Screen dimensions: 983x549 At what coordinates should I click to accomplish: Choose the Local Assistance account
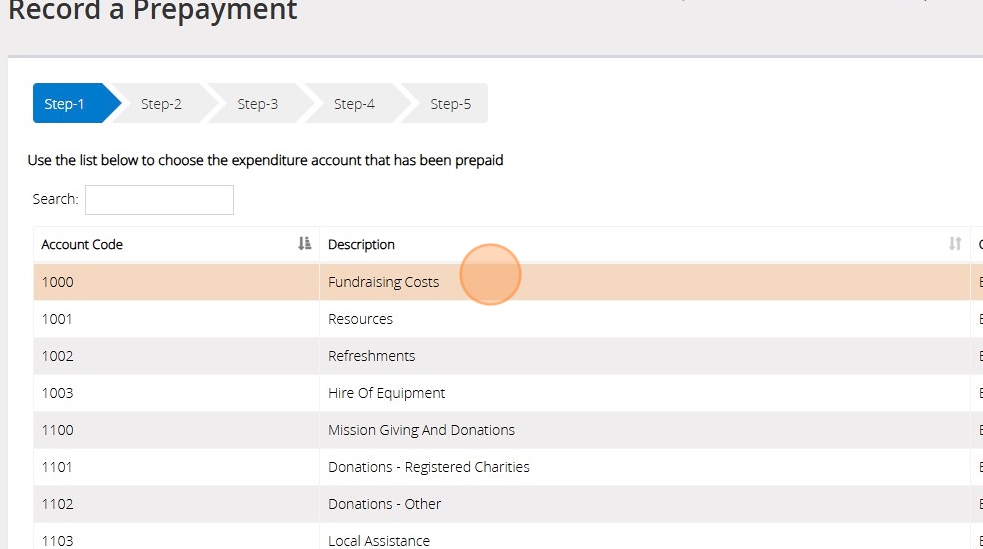[644, 536]
